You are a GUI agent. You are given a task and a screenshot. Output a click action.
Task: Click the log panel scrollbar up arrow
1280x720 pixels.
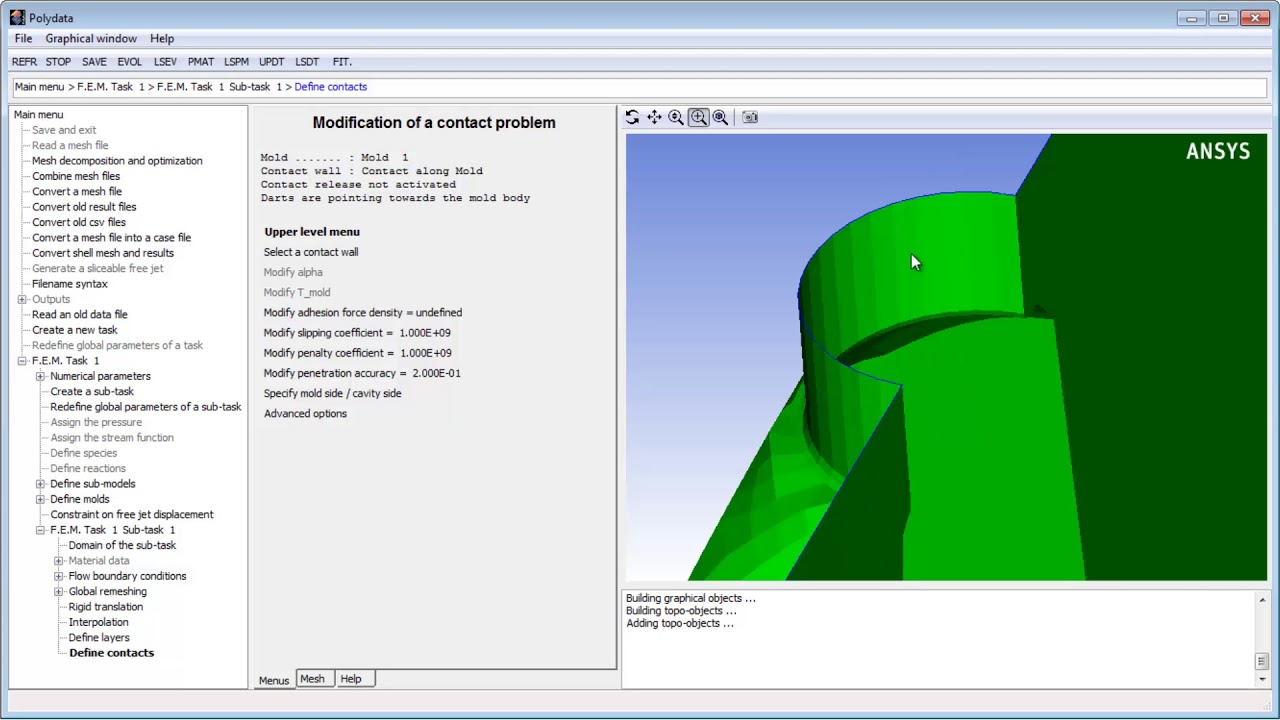pyautogui.click(x=1262, y=600)
